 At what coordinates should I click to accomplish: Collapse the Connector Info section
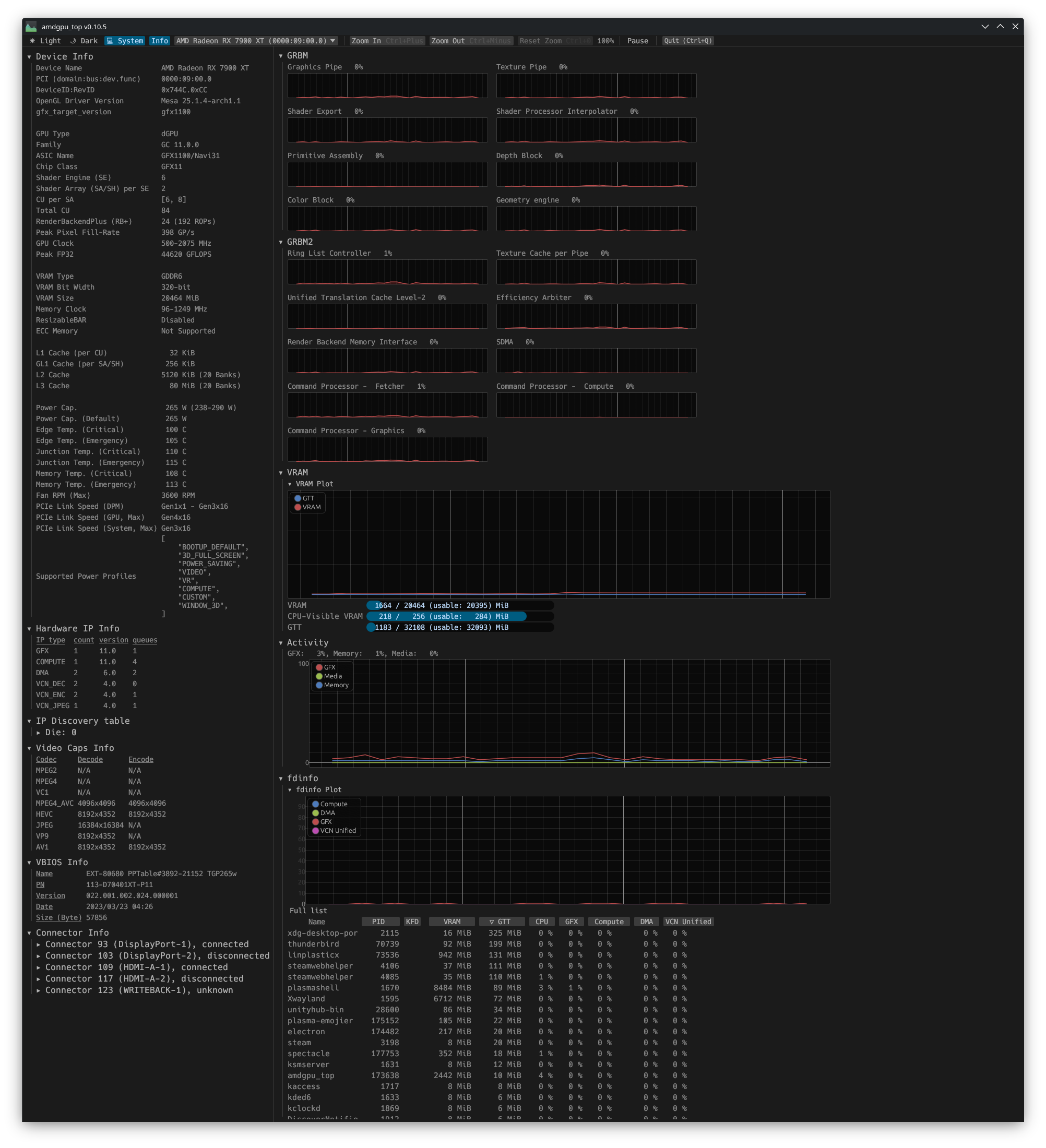(68, 933)
